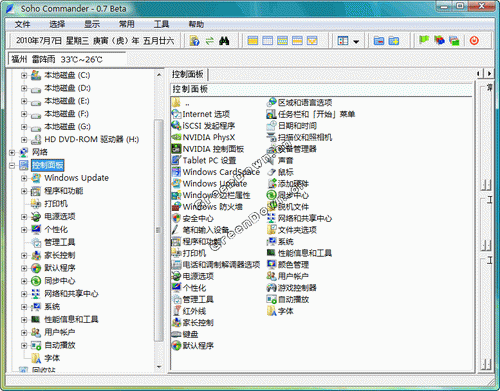
Task: Expand the 本地磁盘 (E:) tree node
Action: click(24, 101)
